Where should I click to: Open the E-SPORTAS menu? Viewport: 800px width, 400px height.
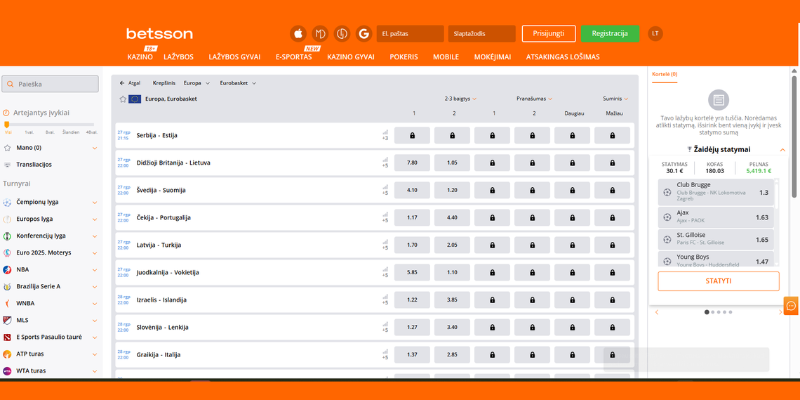pyautogui.click(x=294, y=57)
